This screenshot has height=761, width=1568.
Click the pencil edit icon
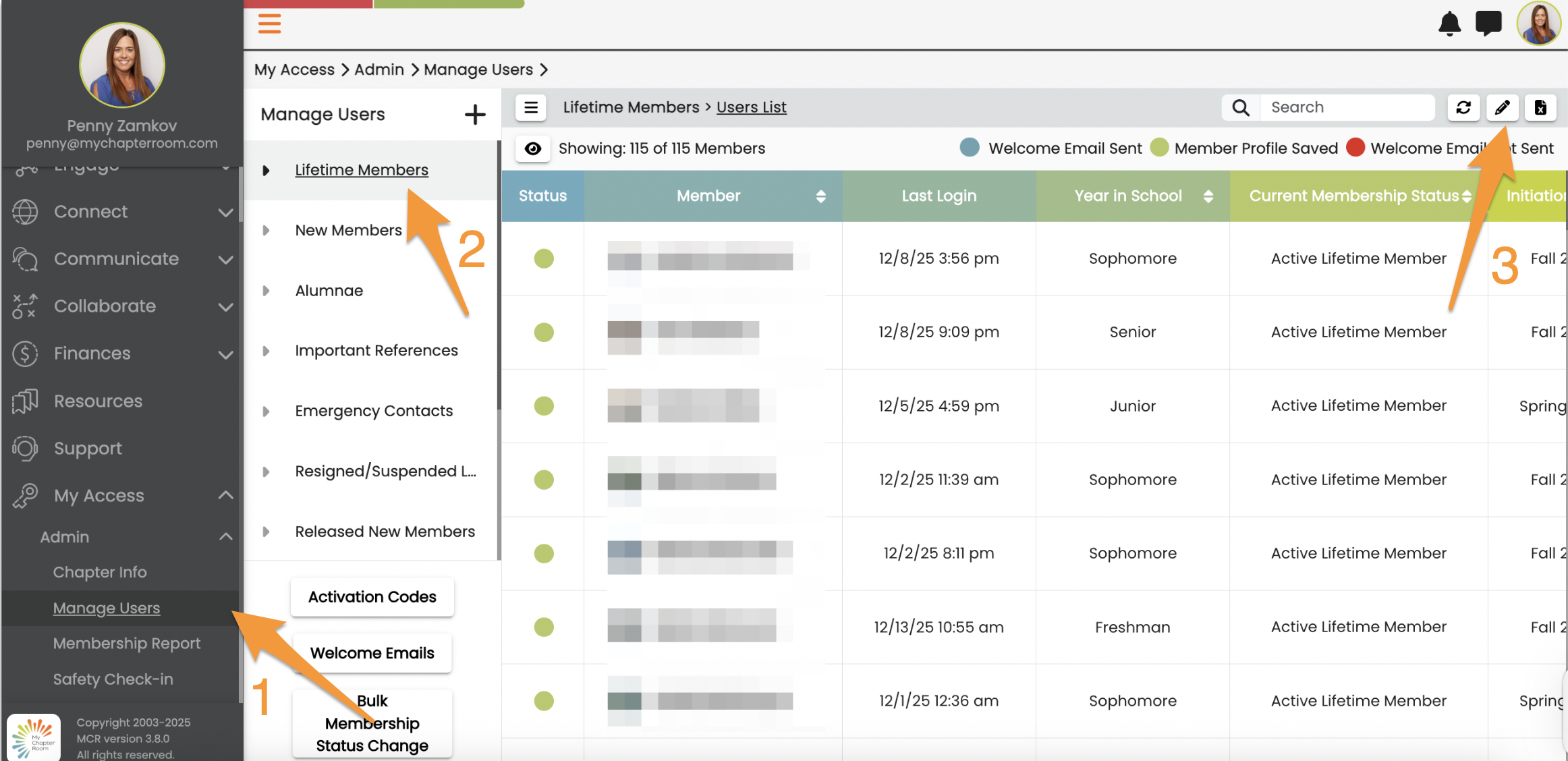(1502, 107)
